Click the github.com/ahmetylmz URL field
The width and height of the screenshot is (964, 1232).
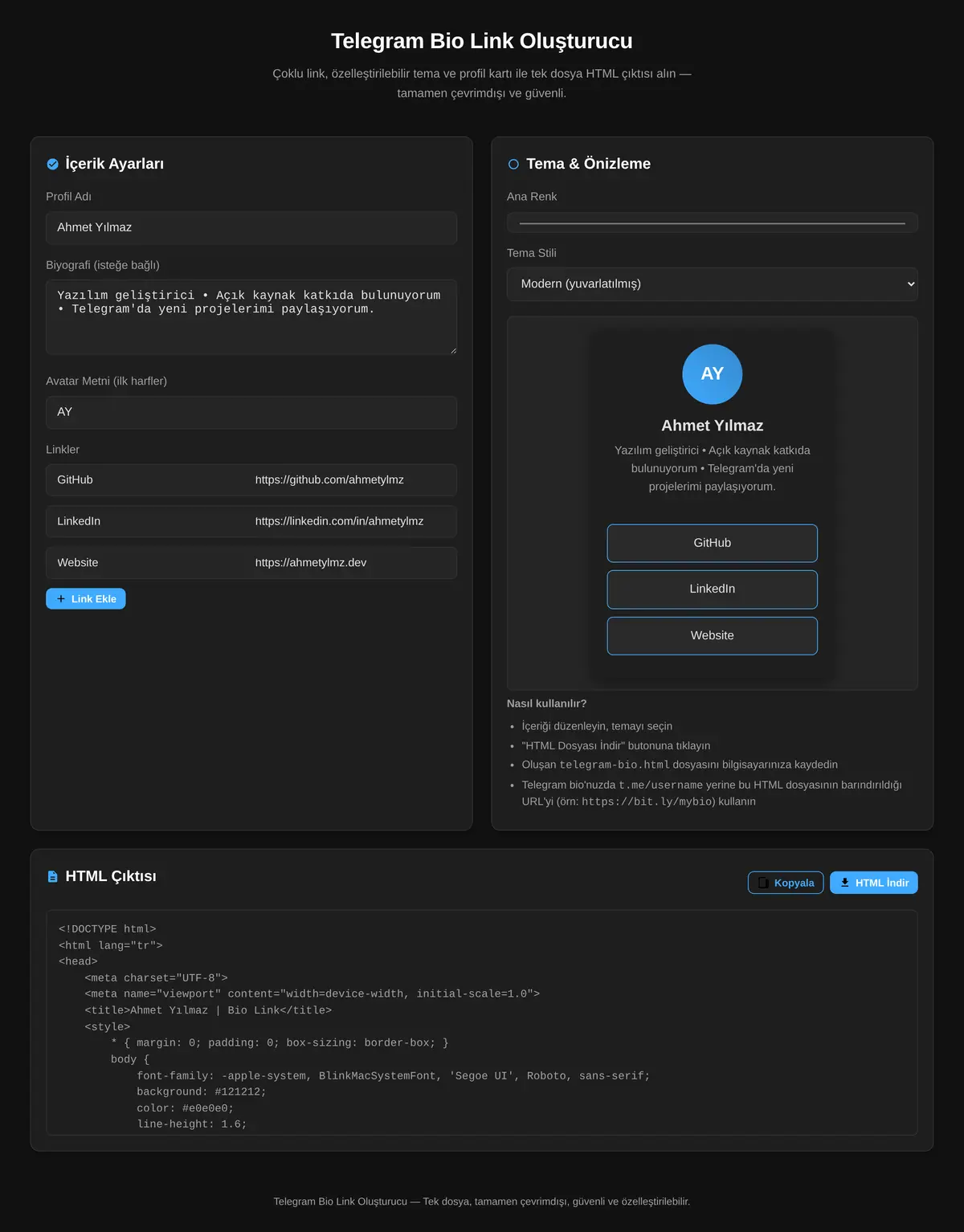pos(350,480)
